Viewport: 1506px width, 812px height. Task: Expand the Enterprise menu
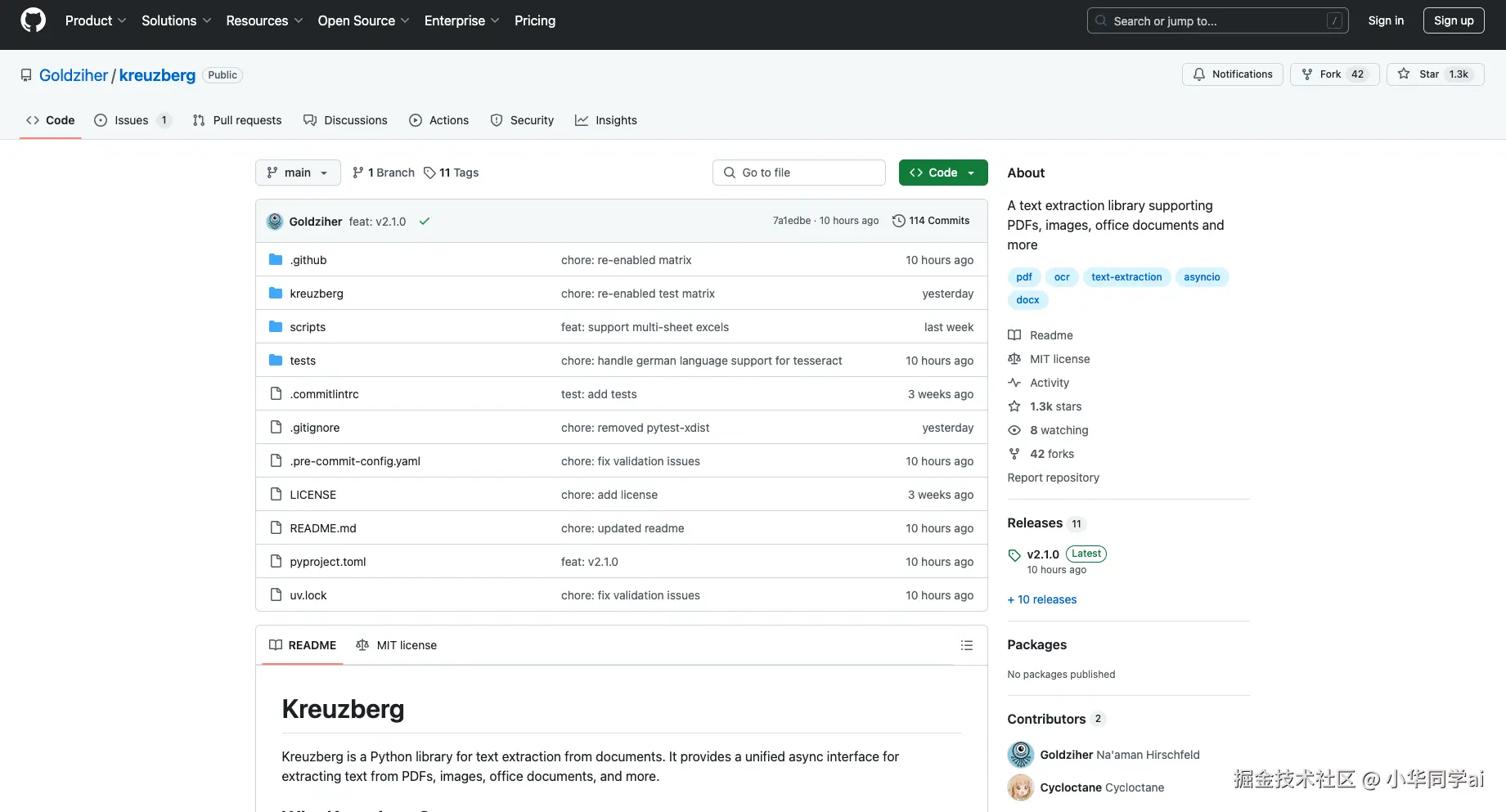coord(461,20)
